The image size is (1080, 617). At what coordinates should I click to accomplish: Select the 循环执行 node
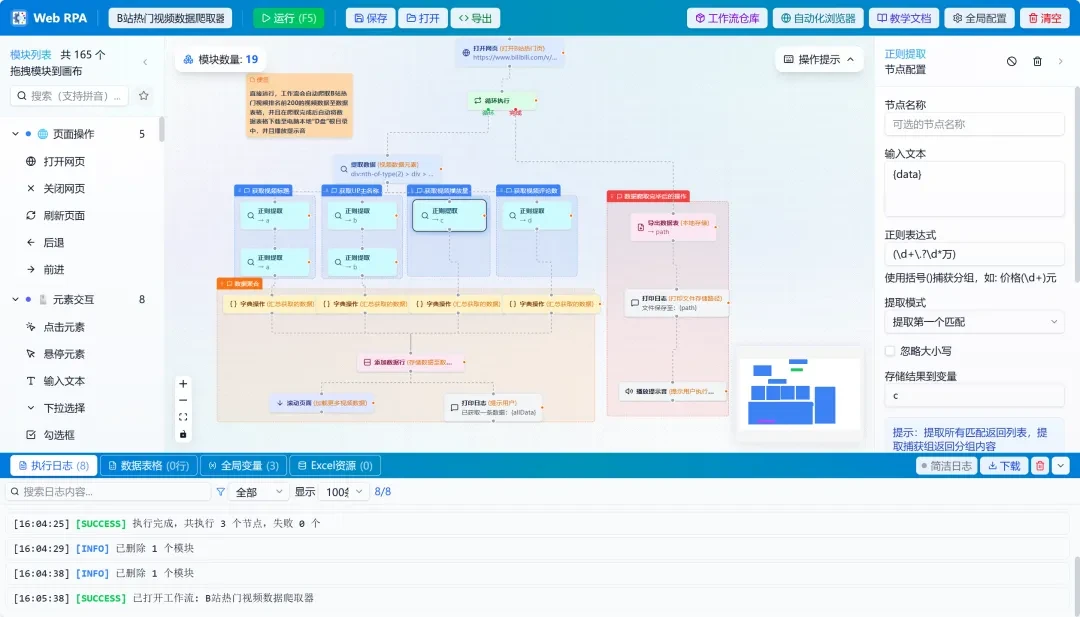coord(503,101)
